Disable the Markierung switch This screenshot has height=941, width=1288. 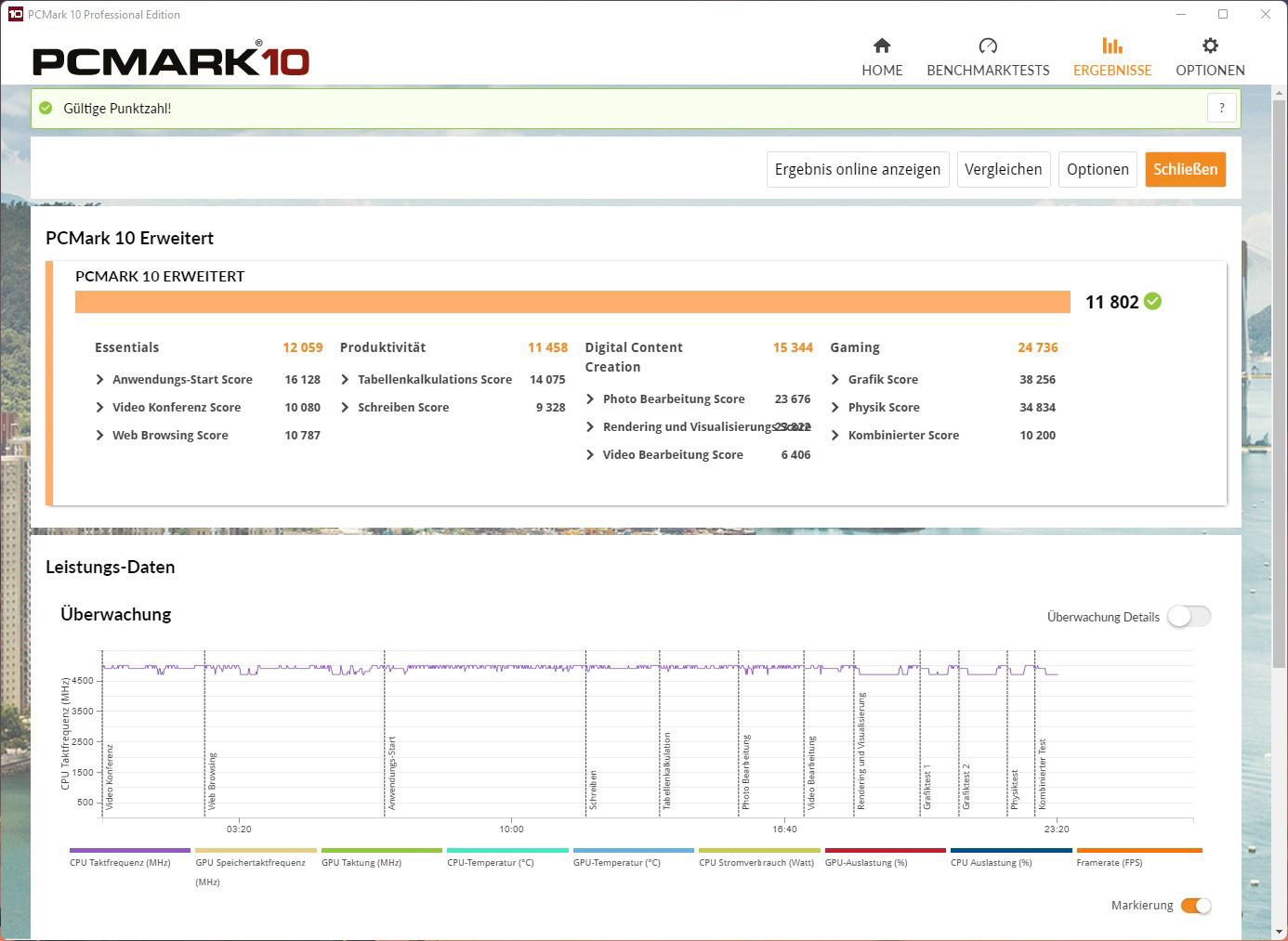click(1196, 906)
